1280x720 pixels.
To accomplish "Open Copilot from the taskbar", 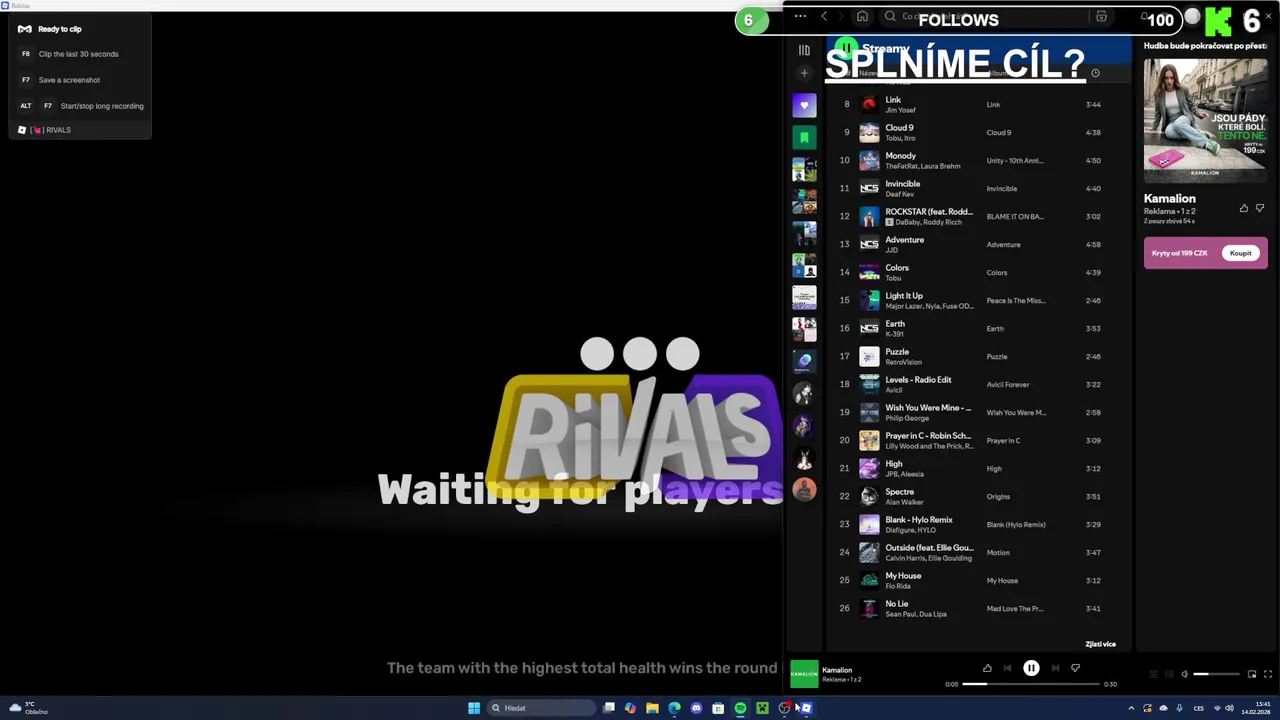I will click(630, 708).
